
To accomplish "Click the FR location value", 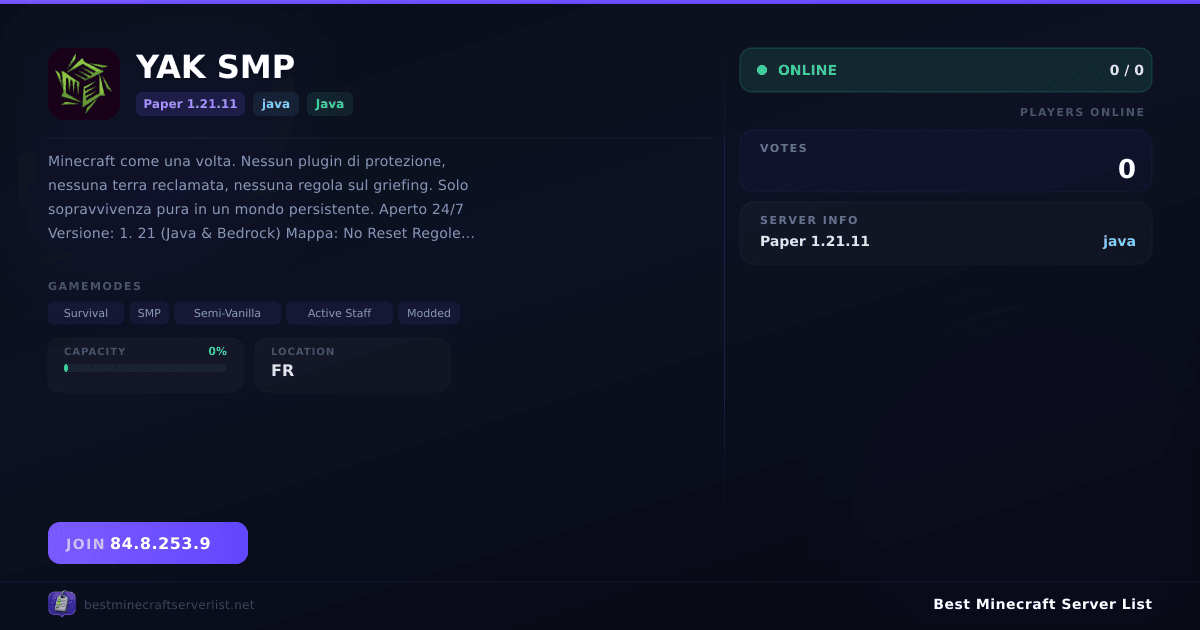I will click(282, 370).
